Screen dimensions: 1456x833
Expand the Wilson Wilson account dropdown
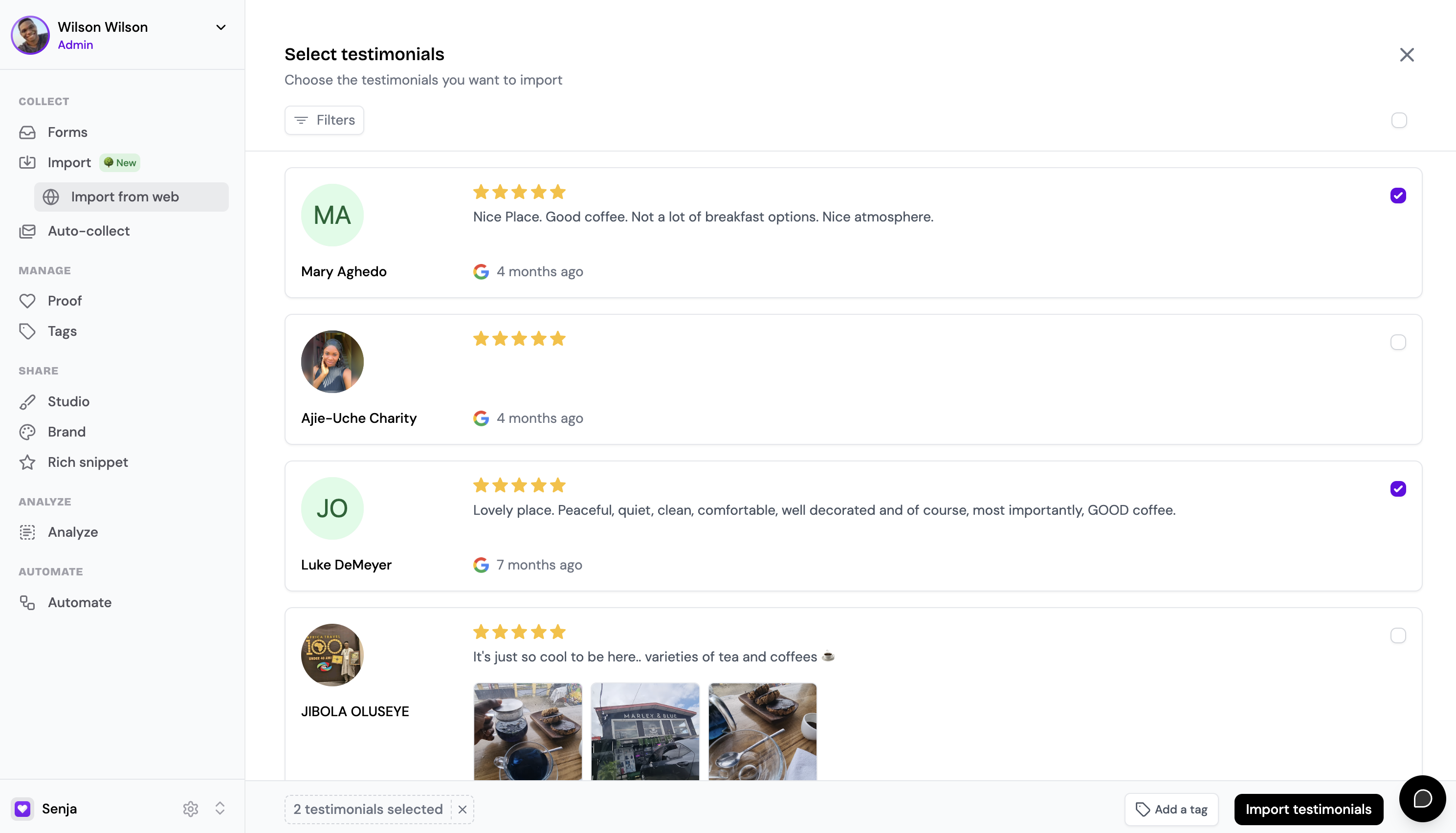tap(221, 27)
